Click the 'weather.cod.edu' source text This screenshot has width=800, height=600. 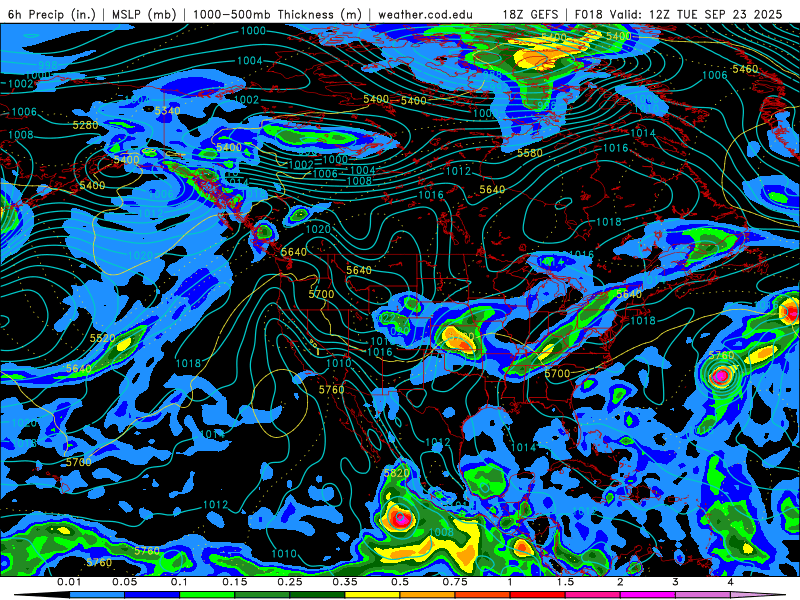point(425,14)
